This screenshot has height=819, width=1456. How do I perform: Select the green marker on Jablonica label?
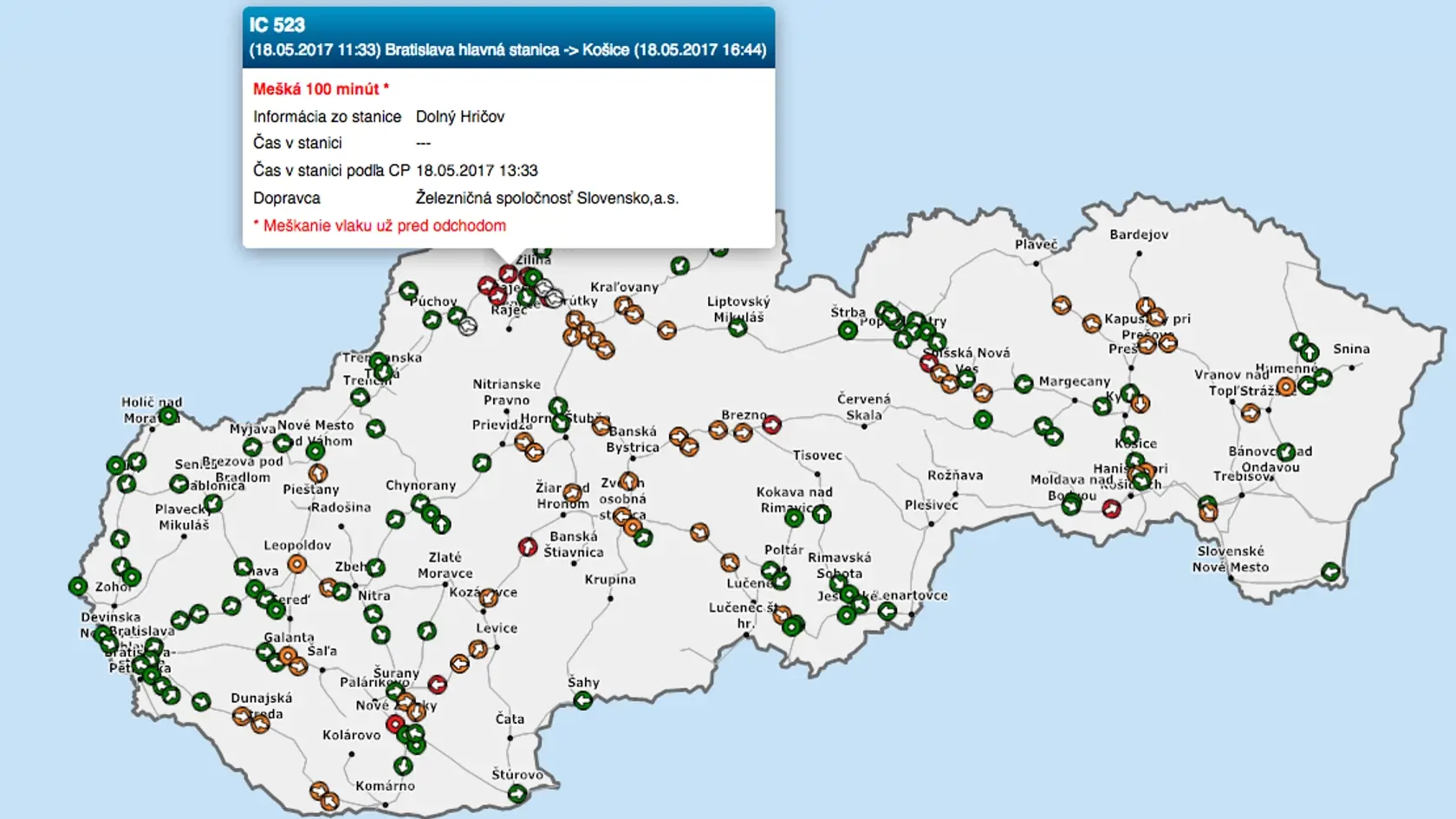179,484
